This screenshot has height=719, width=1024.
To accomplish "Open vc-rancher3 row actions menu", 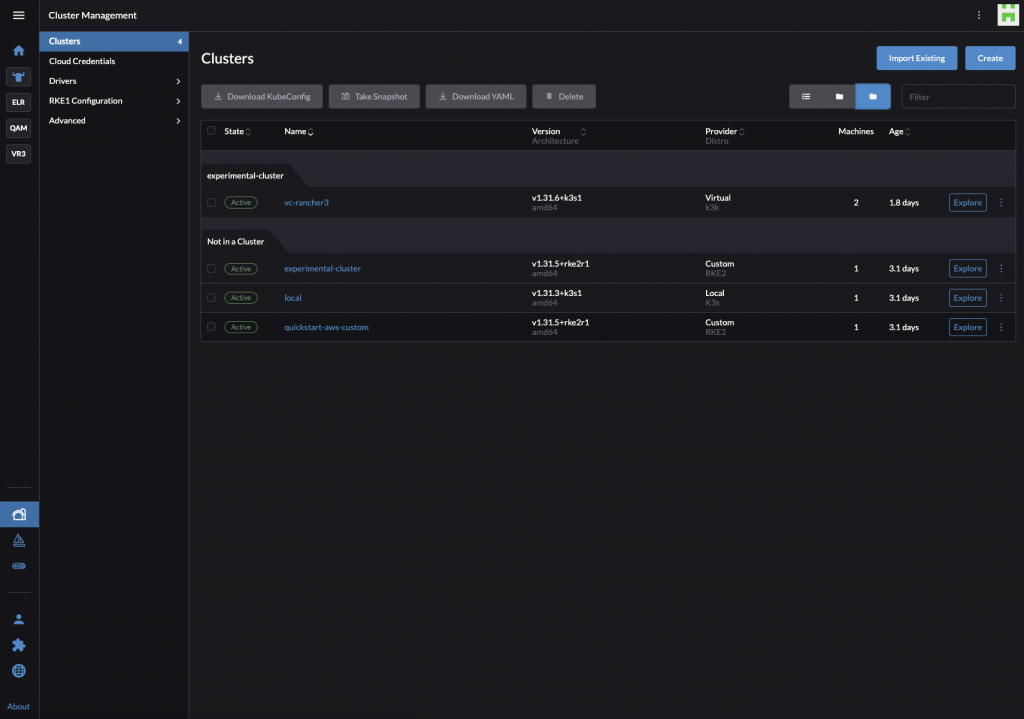I will (x=1001, y=202).
